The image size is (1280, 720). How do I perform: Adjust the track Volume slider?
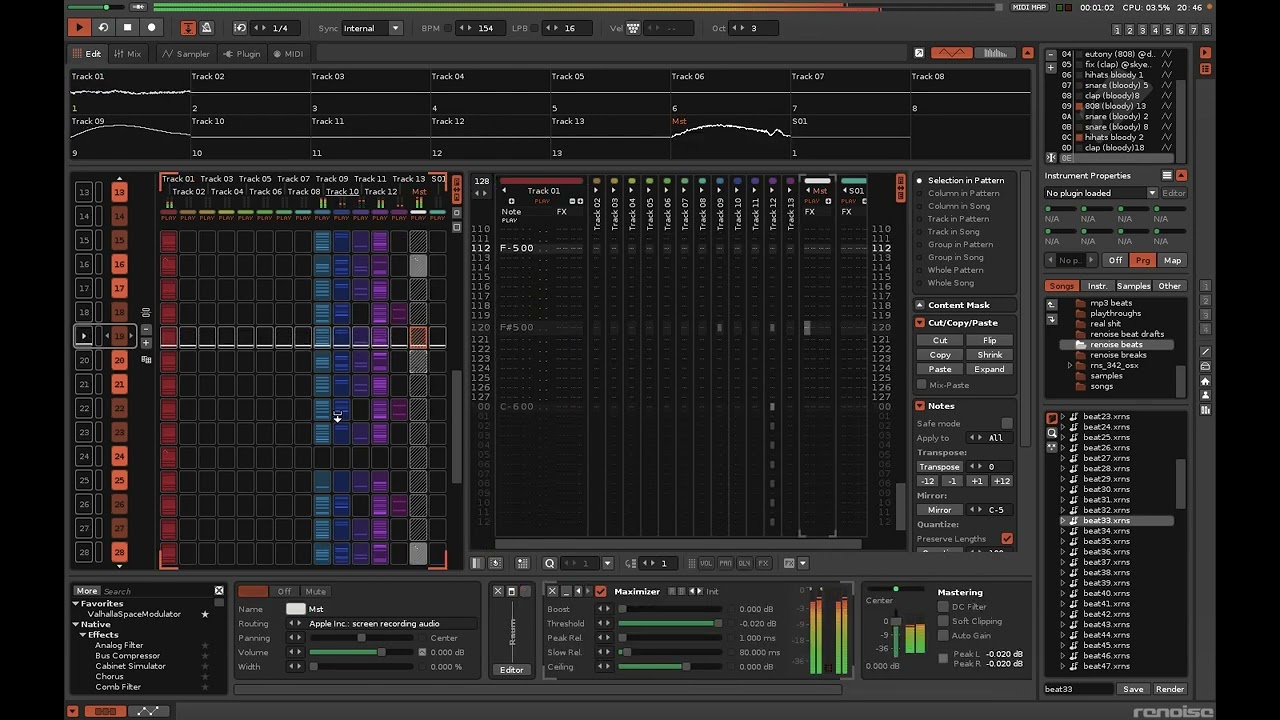tap(364, 652)
